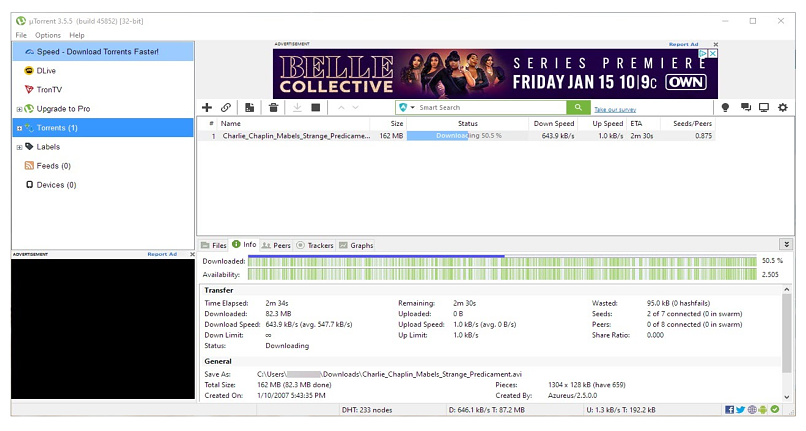Click Report Ad link above sidebar ad

coord(162,254)
